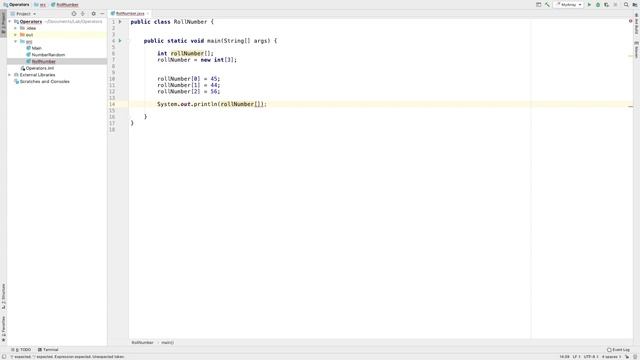
Task: Click main() in the editor's bottom breadcrumb
Action: tap(167, 342)
